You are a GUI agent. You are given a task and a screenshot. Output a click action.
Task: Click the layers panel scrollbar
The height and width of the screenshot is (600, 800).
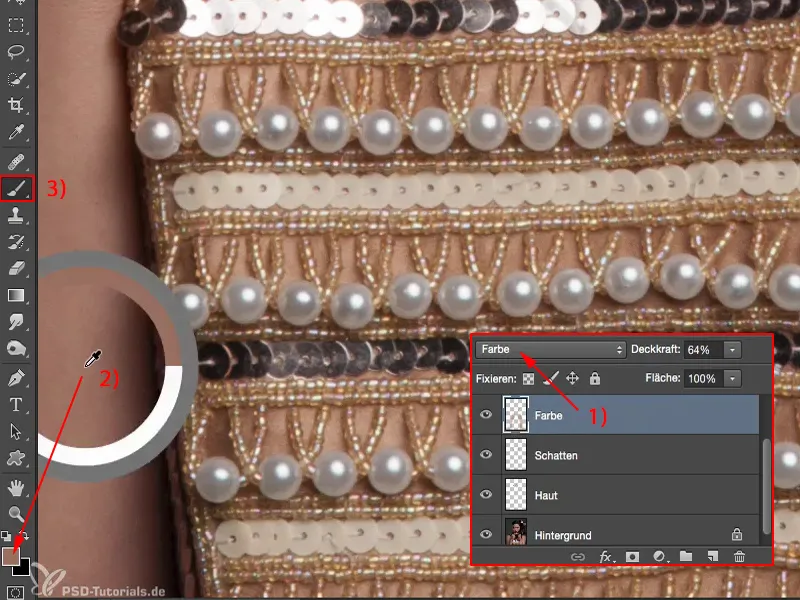(x=766, y=485)
